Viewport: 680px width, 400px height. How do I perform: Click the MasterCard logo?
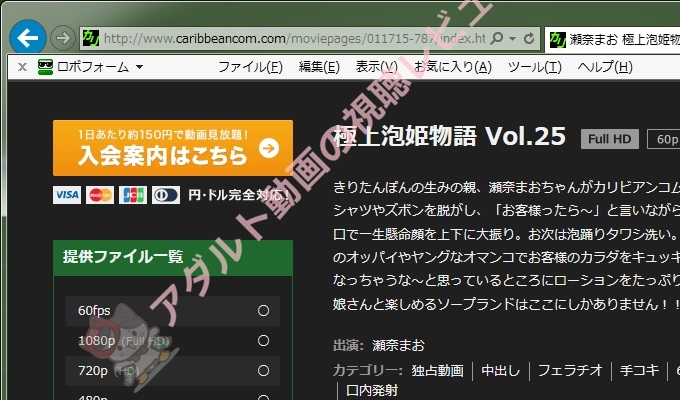click(100, 195)
